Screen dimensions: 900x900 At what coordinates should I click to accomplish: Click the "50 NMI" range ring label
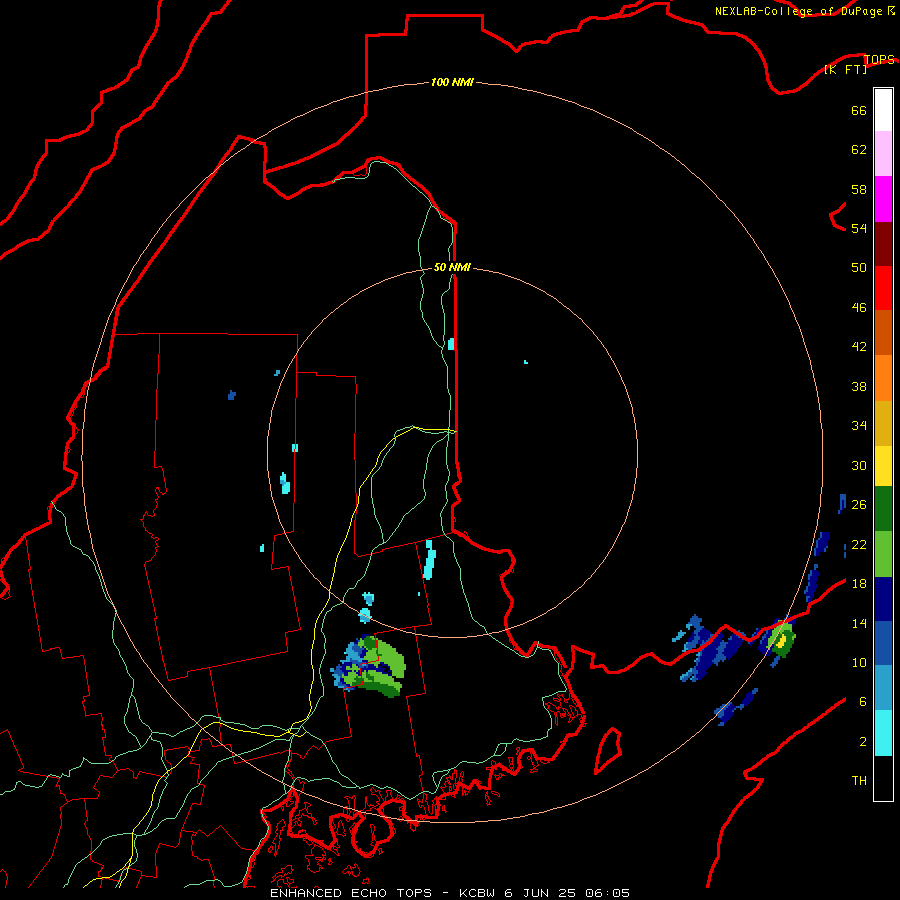[452, 267]
